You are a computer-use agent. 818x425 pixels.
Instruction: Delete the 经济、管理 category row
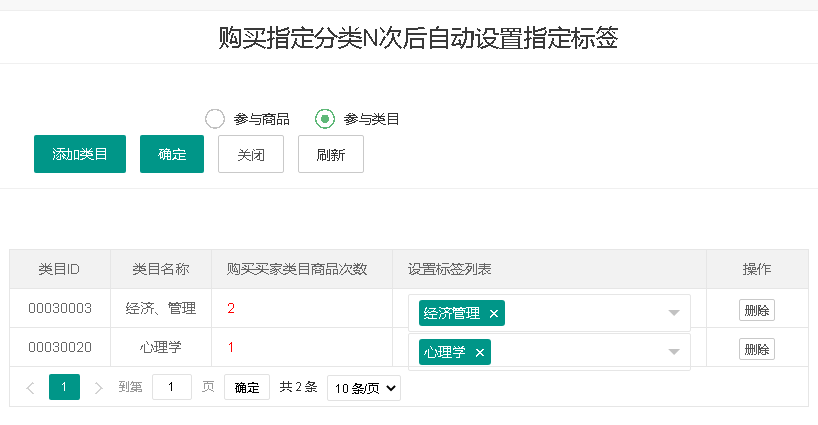pyautogui.click(x=756, y=310)
